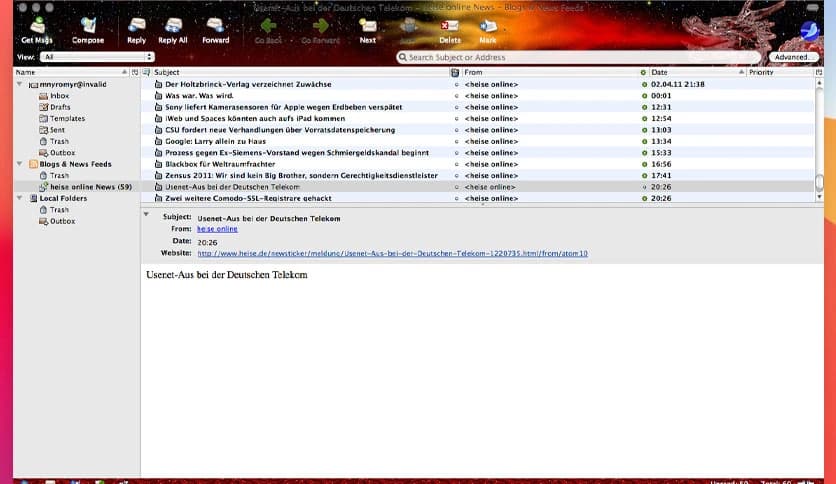Image resolution: width=836 pixels, height=484 pixels.
Task: Open the heise.de newsticker website link
Action: click(x=392, y=253)
